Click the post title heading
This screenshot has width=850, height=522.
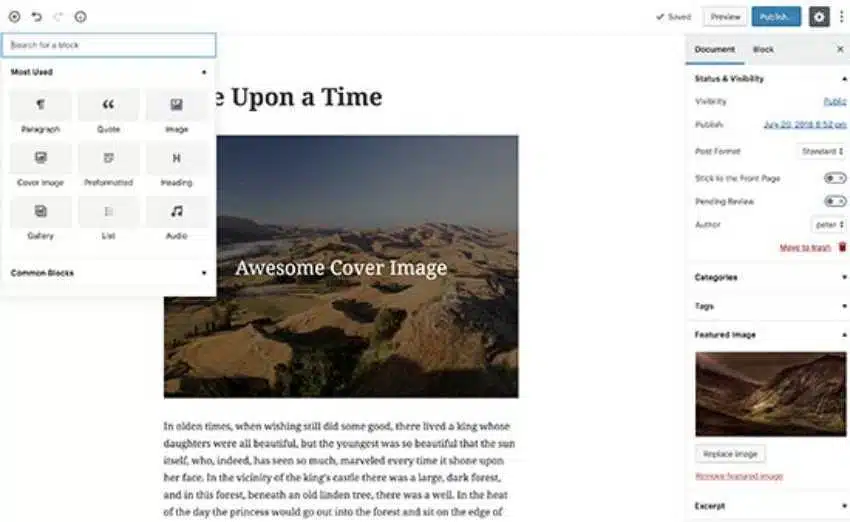(297, 98)
